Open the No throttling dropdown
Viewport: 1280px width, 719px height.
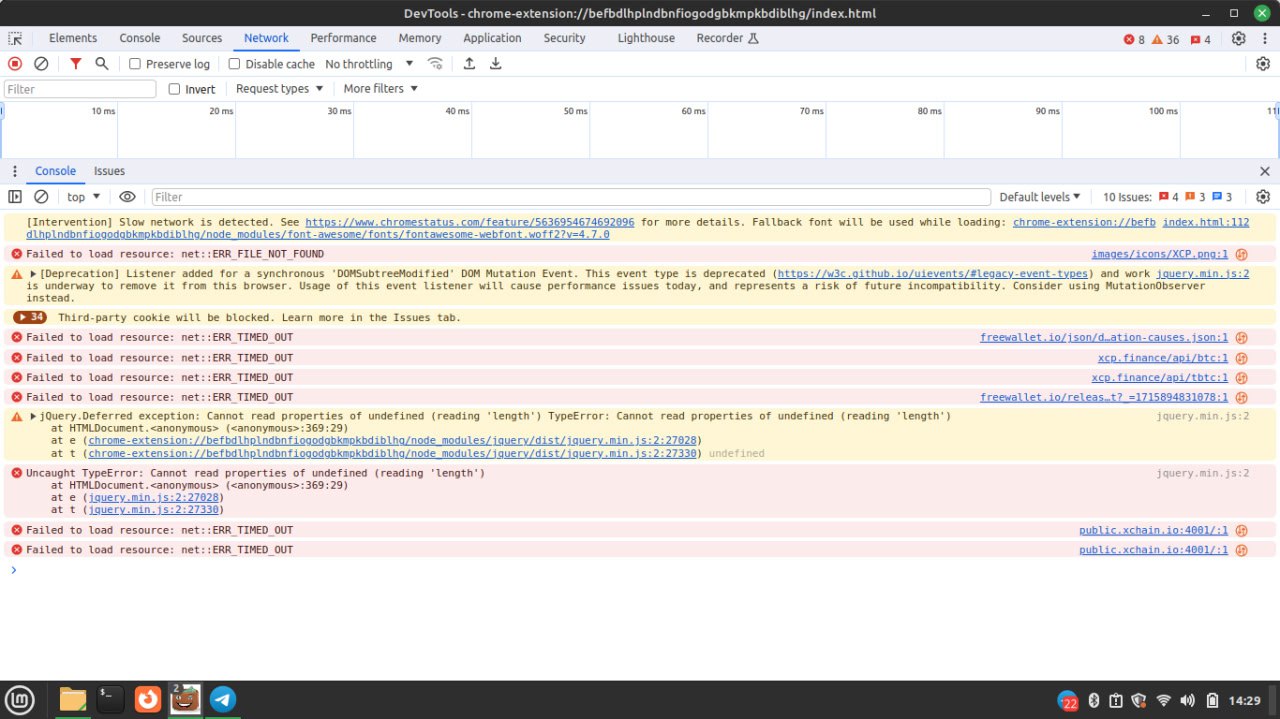pyautogui.click(x=366, y=64)
